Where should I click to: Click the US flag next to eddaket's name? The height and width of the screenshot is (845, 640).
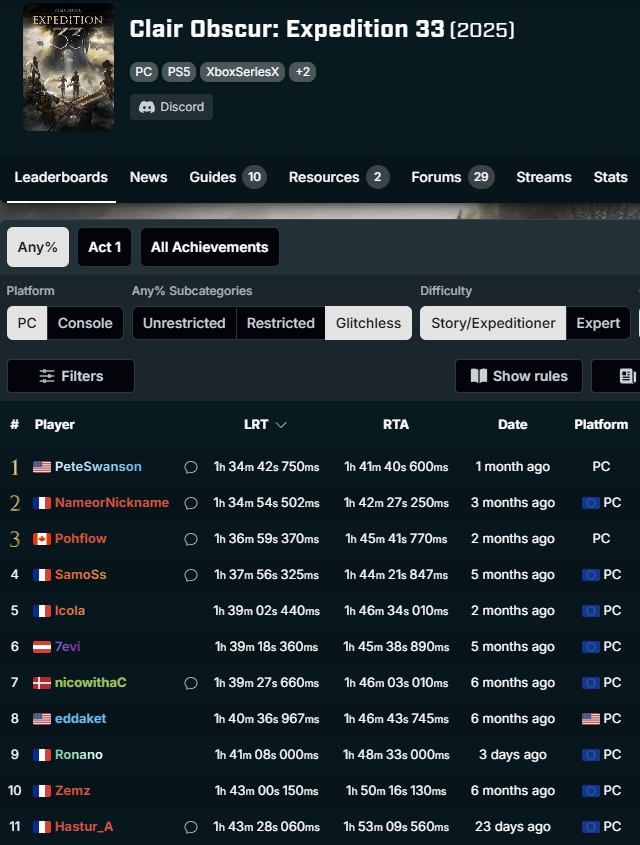(42, 719)
